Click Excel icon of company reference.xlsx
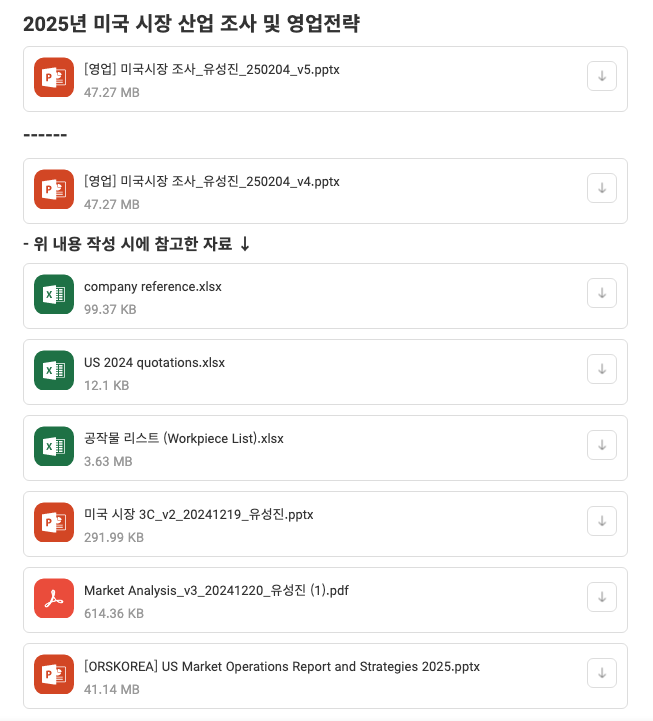 pyautogui.click(x=54, y=294)
